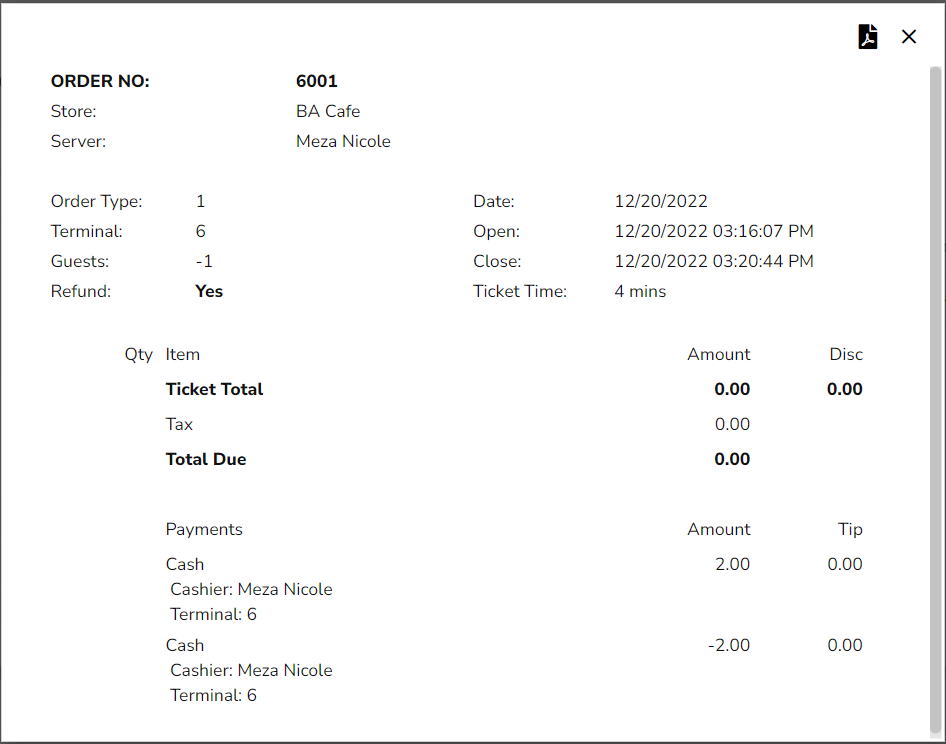Click the vertical scrollbar of the receipt

(935, 400)
